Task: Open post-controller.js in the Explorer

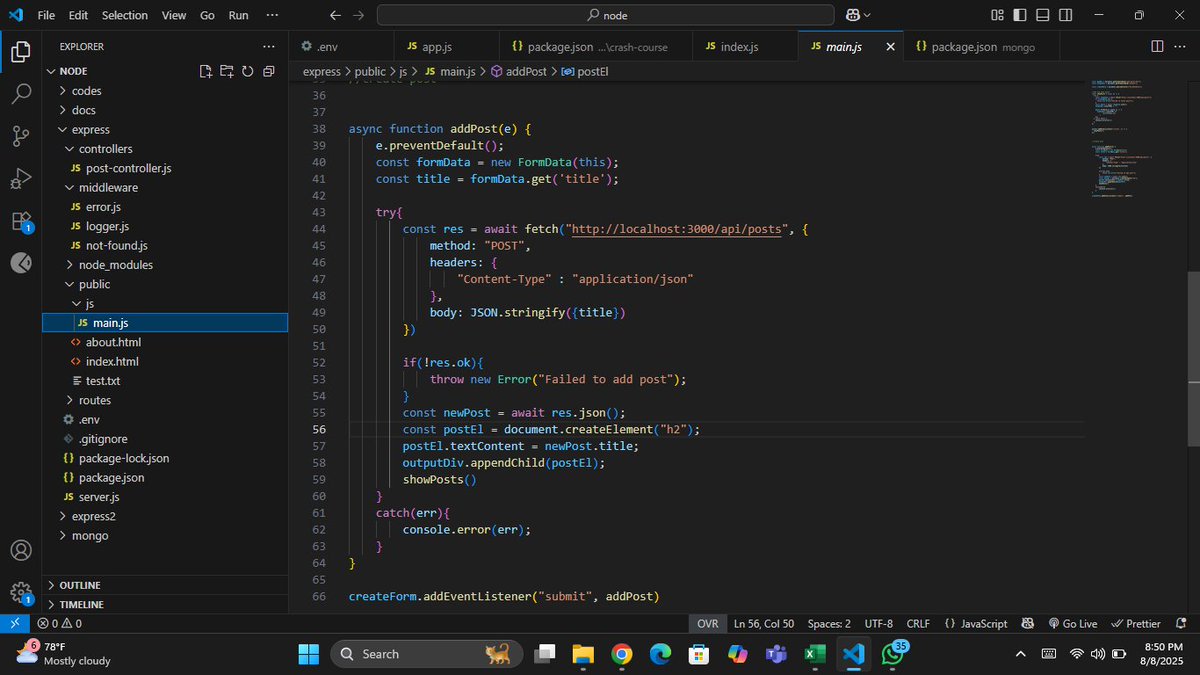Action: pos(165,168)
